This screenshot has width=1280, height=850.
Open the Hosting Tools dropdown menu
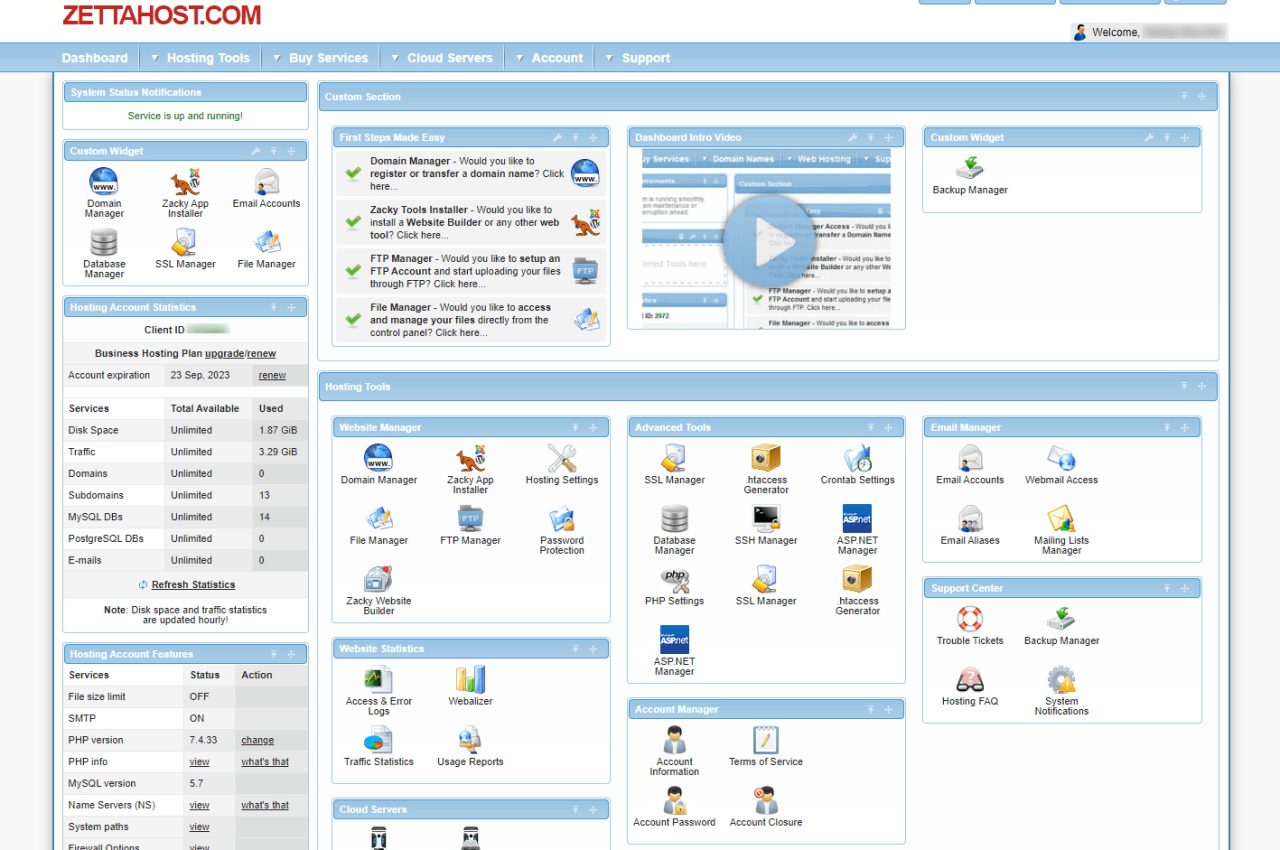[208, 58]
